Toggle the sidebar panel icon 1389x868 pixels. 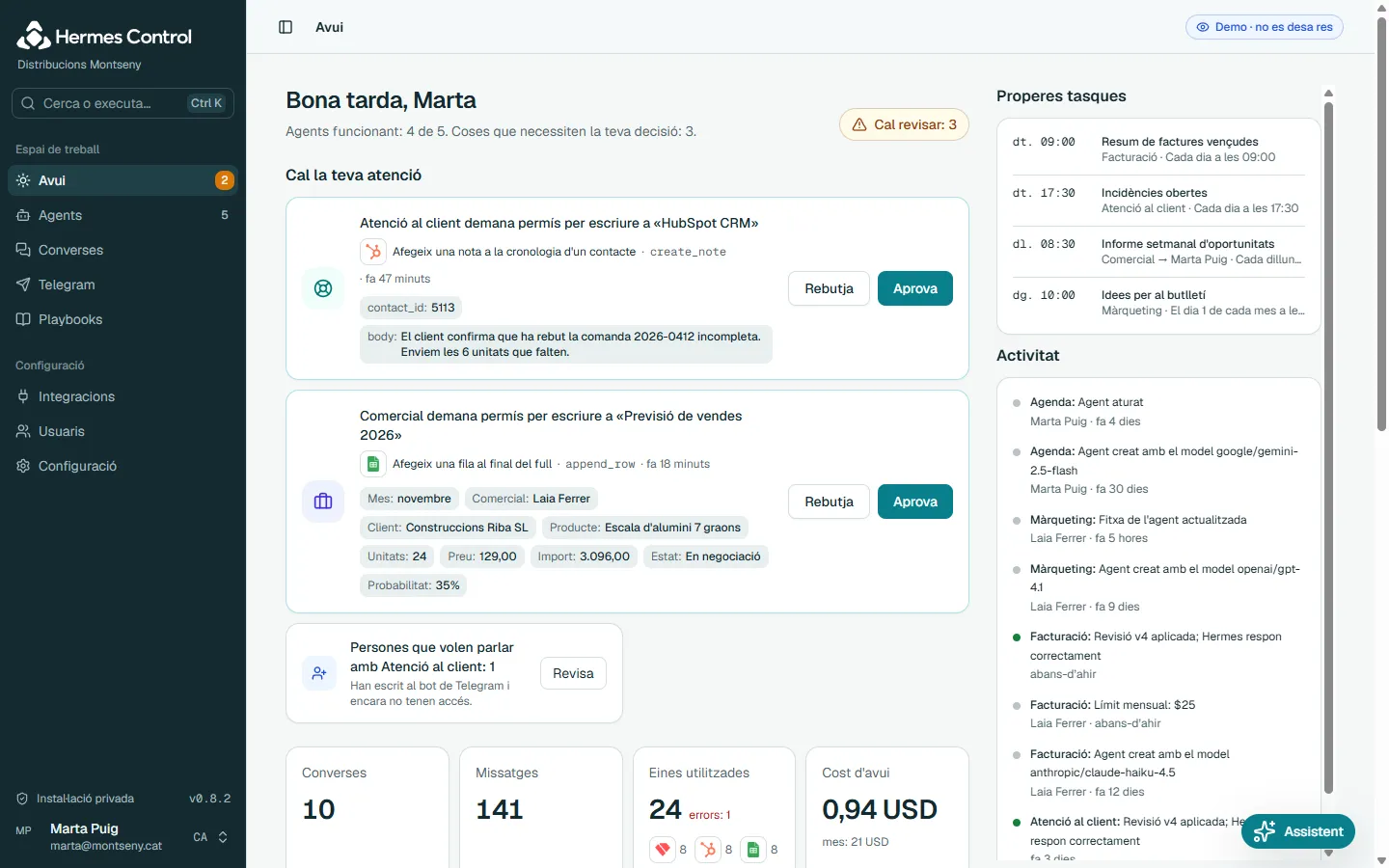(286, 27)
